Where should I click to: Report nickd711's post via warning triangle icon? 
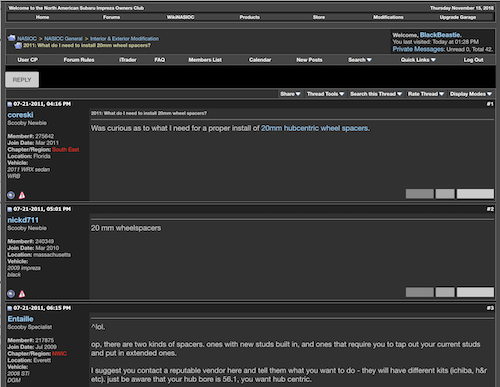[x=22, y=294]
